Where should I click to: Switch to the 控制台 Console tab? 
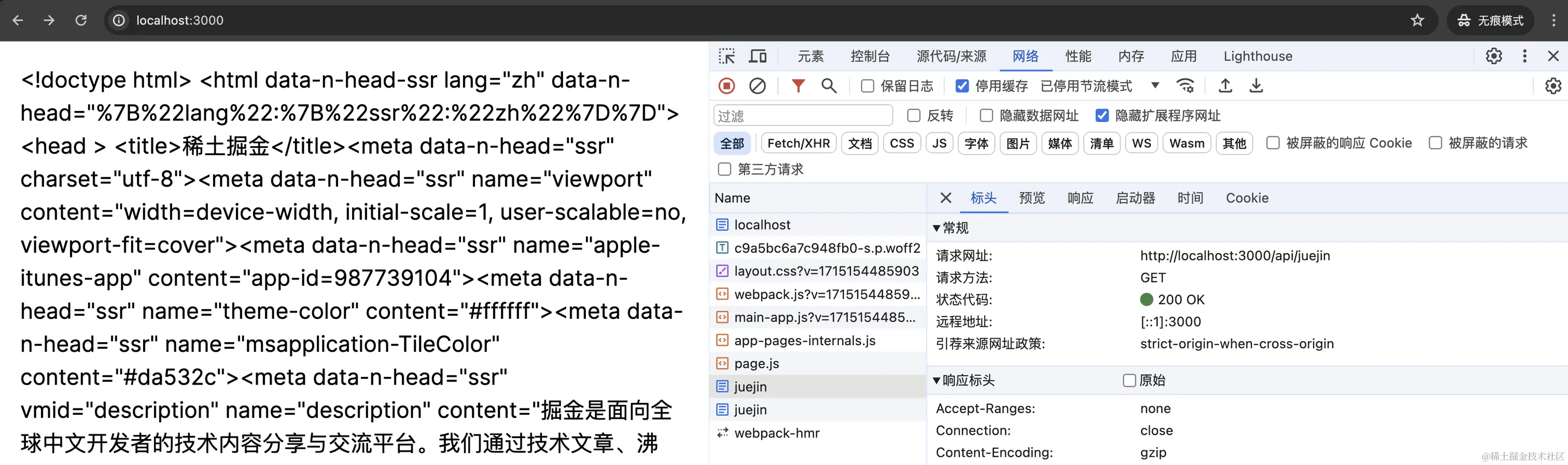coord(870,56)
